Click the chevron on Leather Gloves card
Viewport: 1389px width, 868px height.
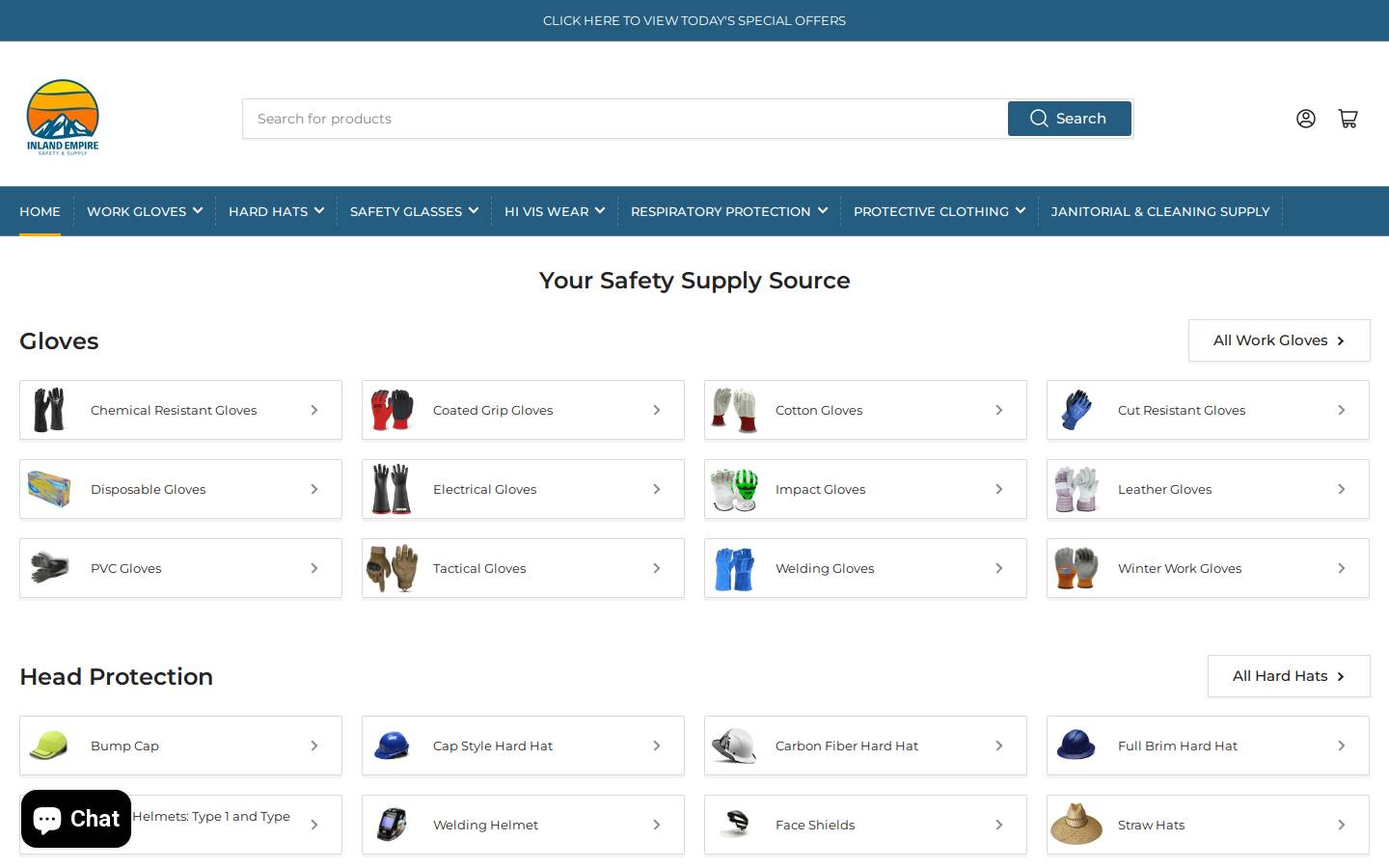[x=1342, y=489]
